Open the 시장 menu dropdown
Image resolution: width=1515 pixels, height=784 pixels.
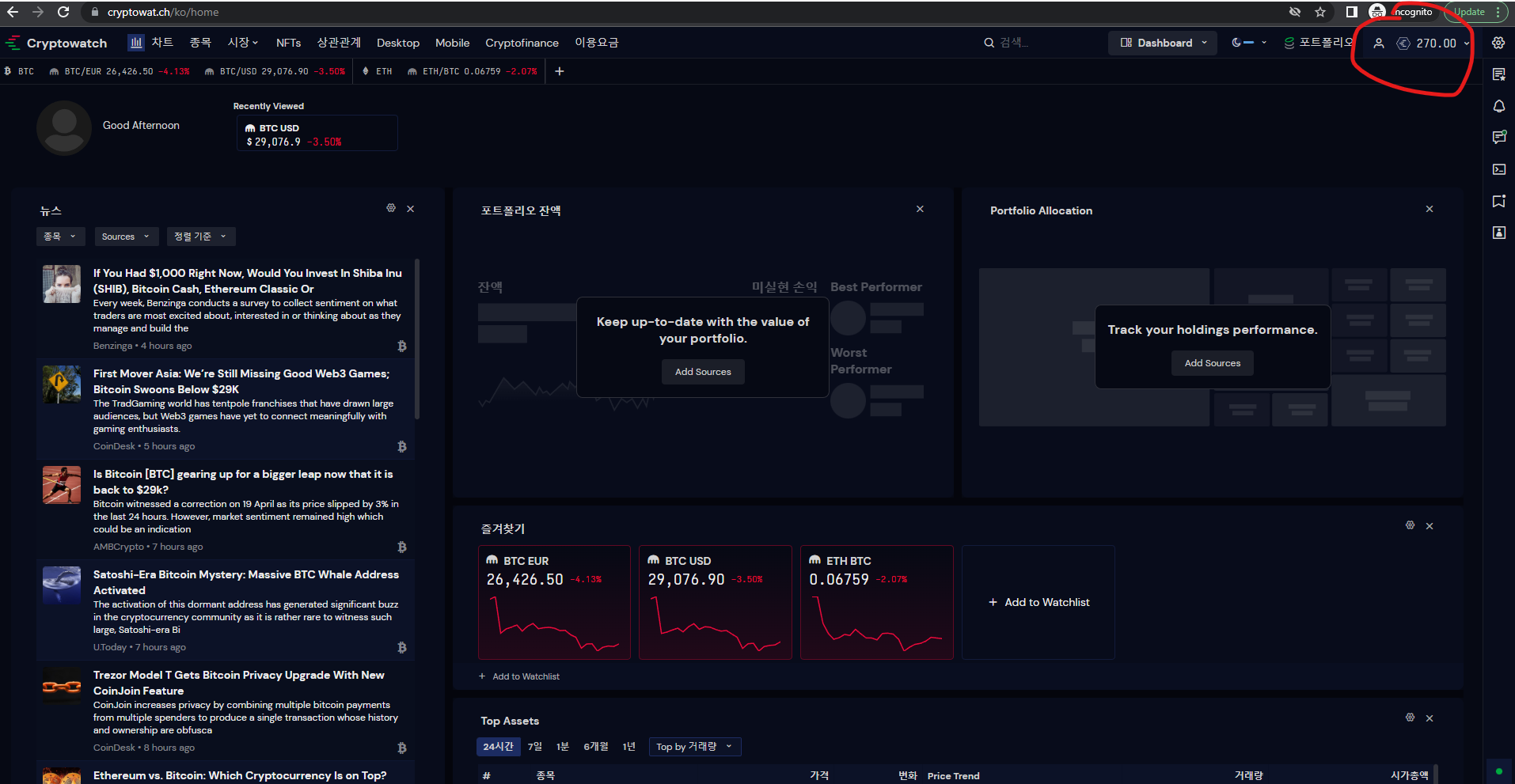(243, 42)
